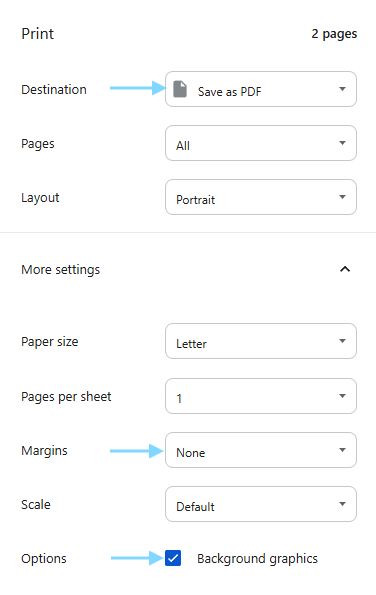Image resolution: width=376 pixels, height=595 pixels.
Task: Open the Paper size dropdown showing Letter
Action: point(261,341)
